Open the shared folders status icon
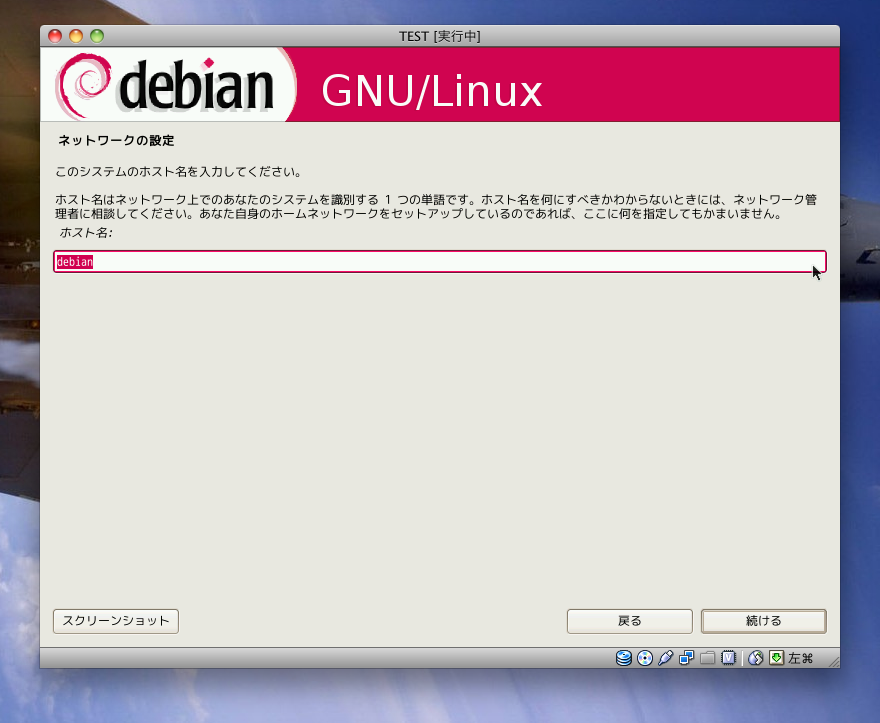 coord(707,658)
